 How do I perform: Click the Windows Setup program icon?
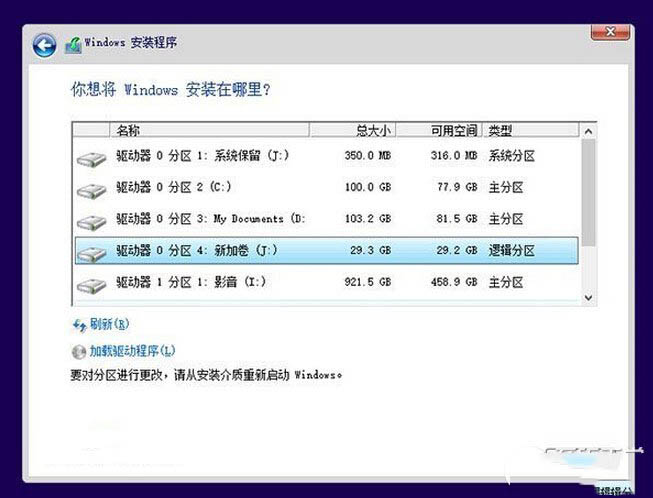coord(73,45)
